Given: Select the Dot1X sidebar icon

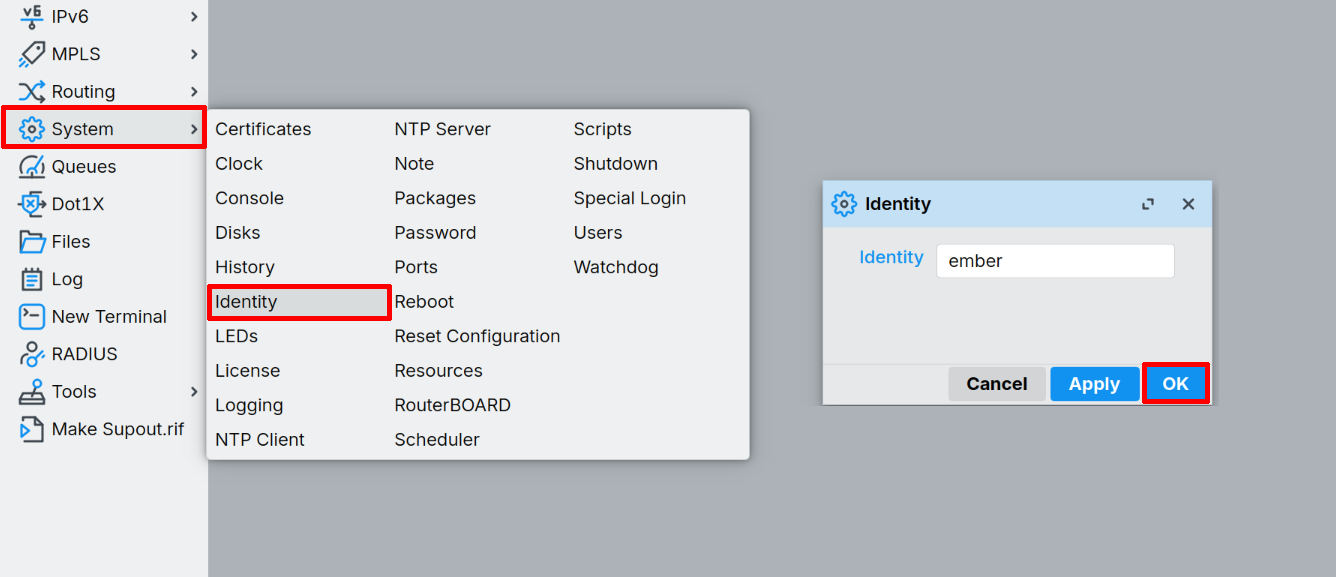Looking at the screenshot, I should coord(30,204).
